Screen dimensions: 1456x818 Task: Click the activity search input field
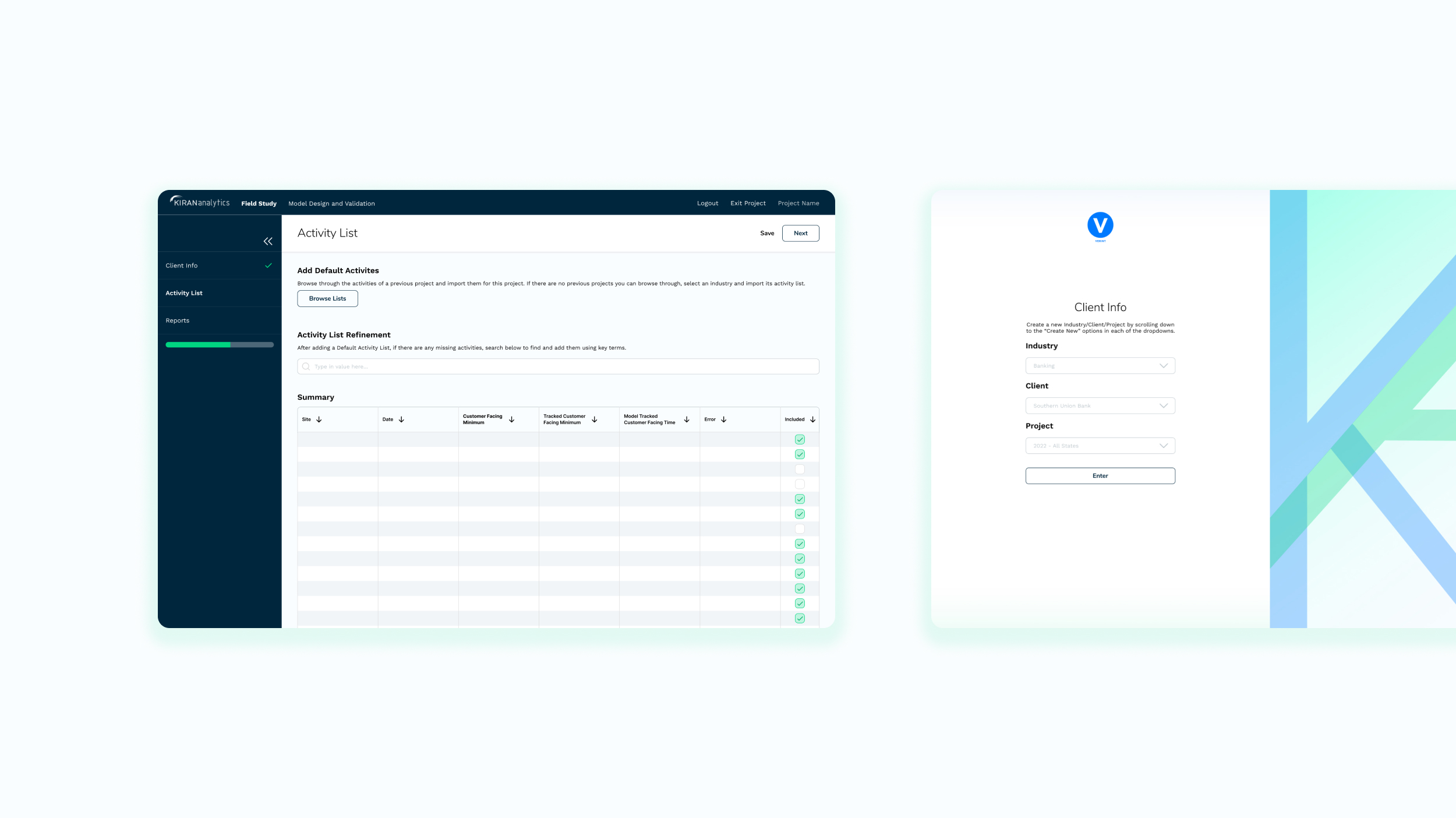pyautogui.click(x=558, y=366)
